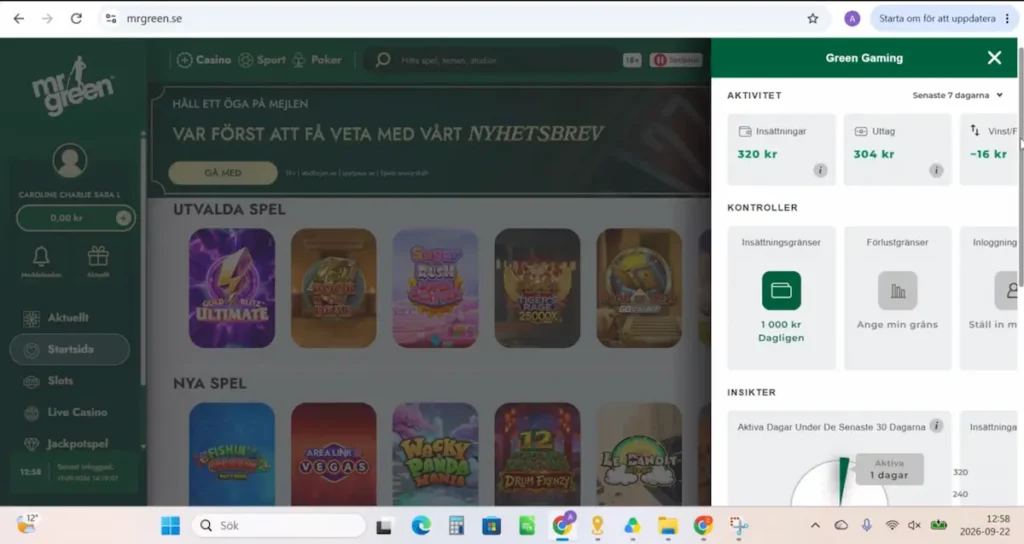Viewport: 1024px width, 544px height.
Task: Open notifications bell in sidebar
Action: point(41,257)
